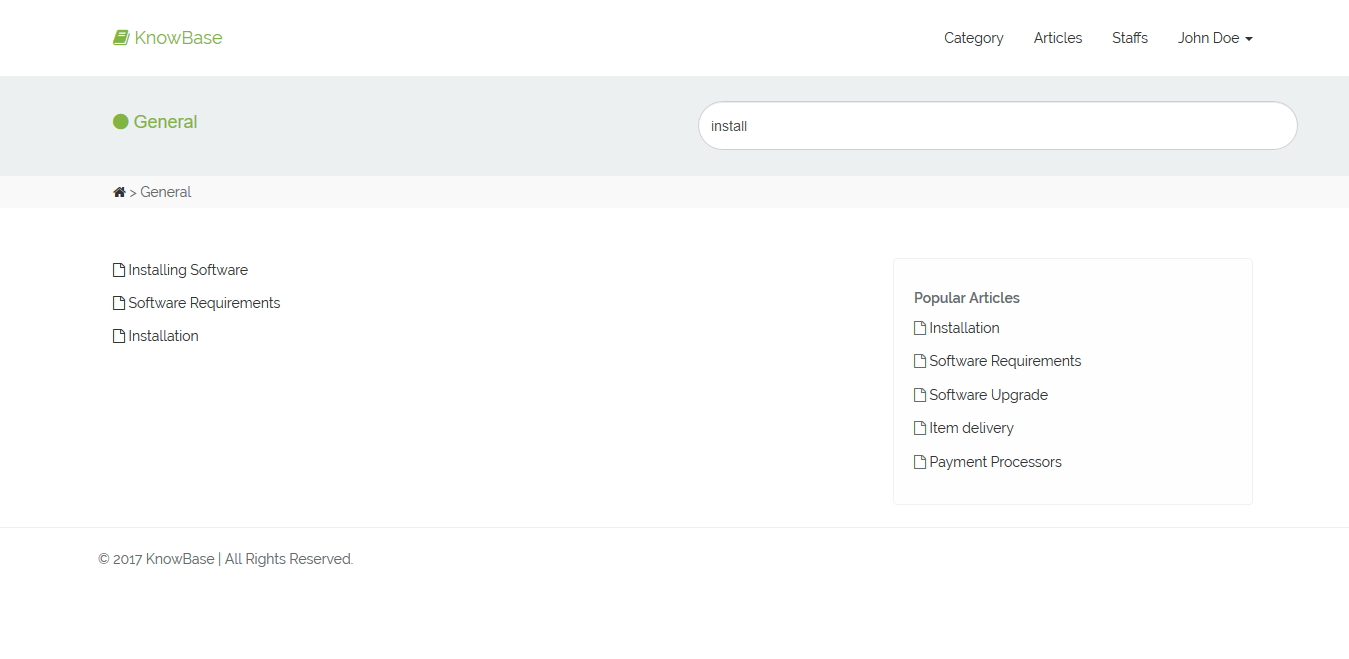The image size is (1349, 659).
Task: Click document icon next to Installing Software
Action: [x=119, y=270]
